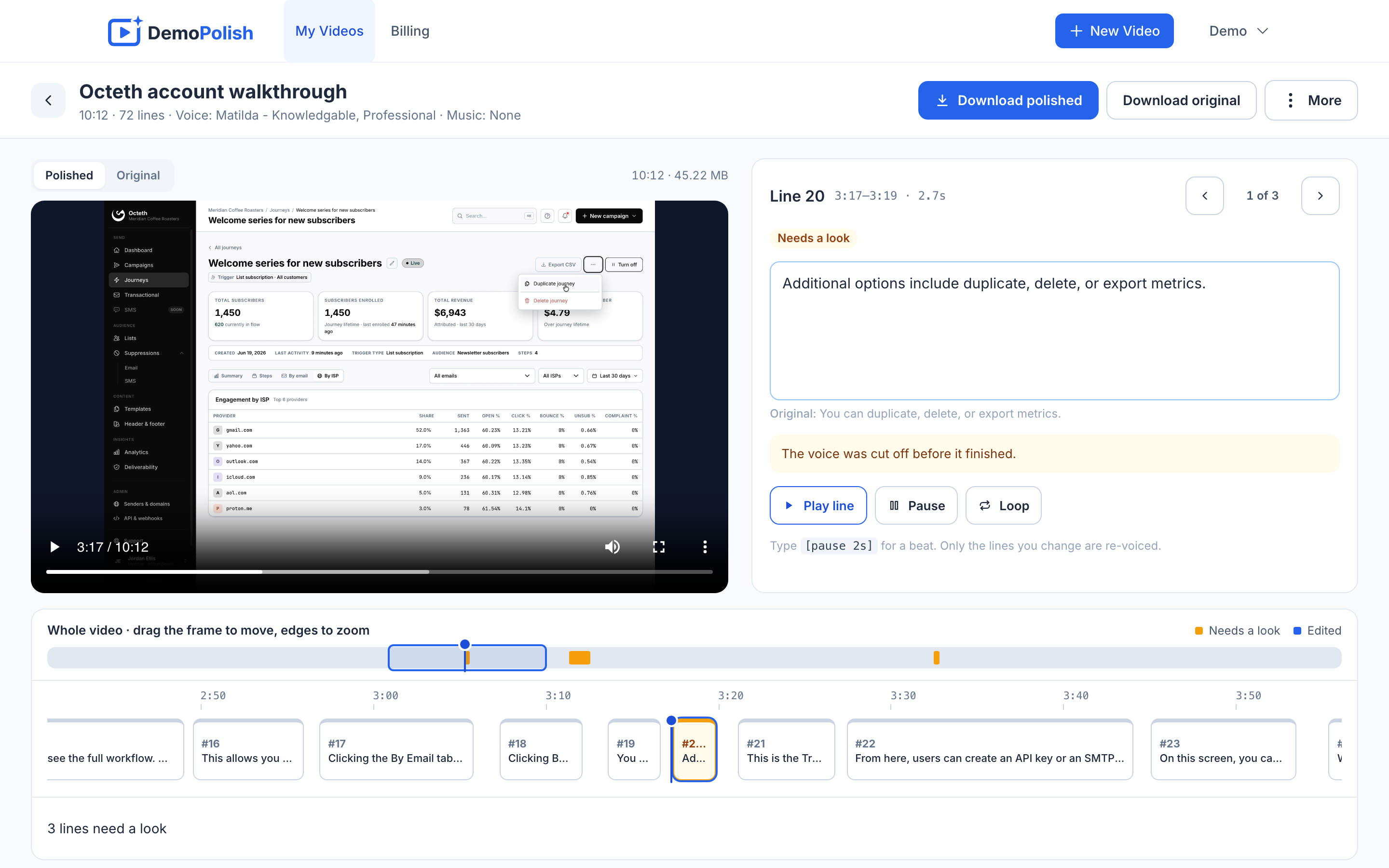Click the 'Octeth account walkthrough' title
Screen dimensions: 1389x868
pyautogui.click(x=213, y=92)
